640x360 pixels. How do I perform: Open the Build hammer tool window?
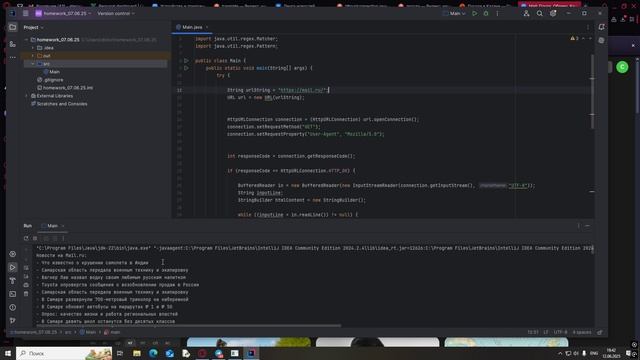[13, 281]
